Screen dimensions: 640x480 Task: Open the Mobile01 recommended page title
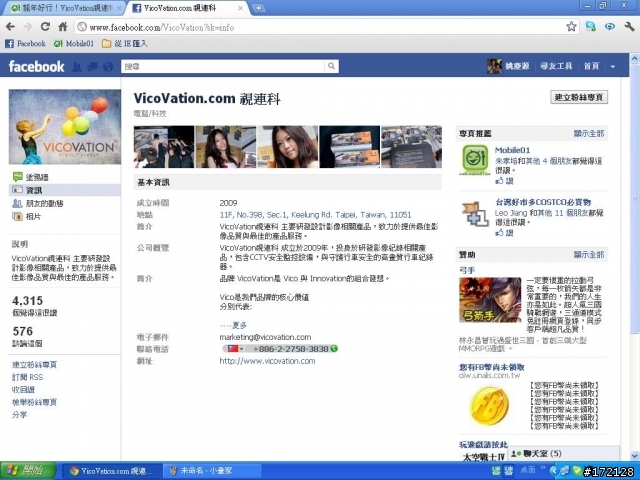click(512, 150)
